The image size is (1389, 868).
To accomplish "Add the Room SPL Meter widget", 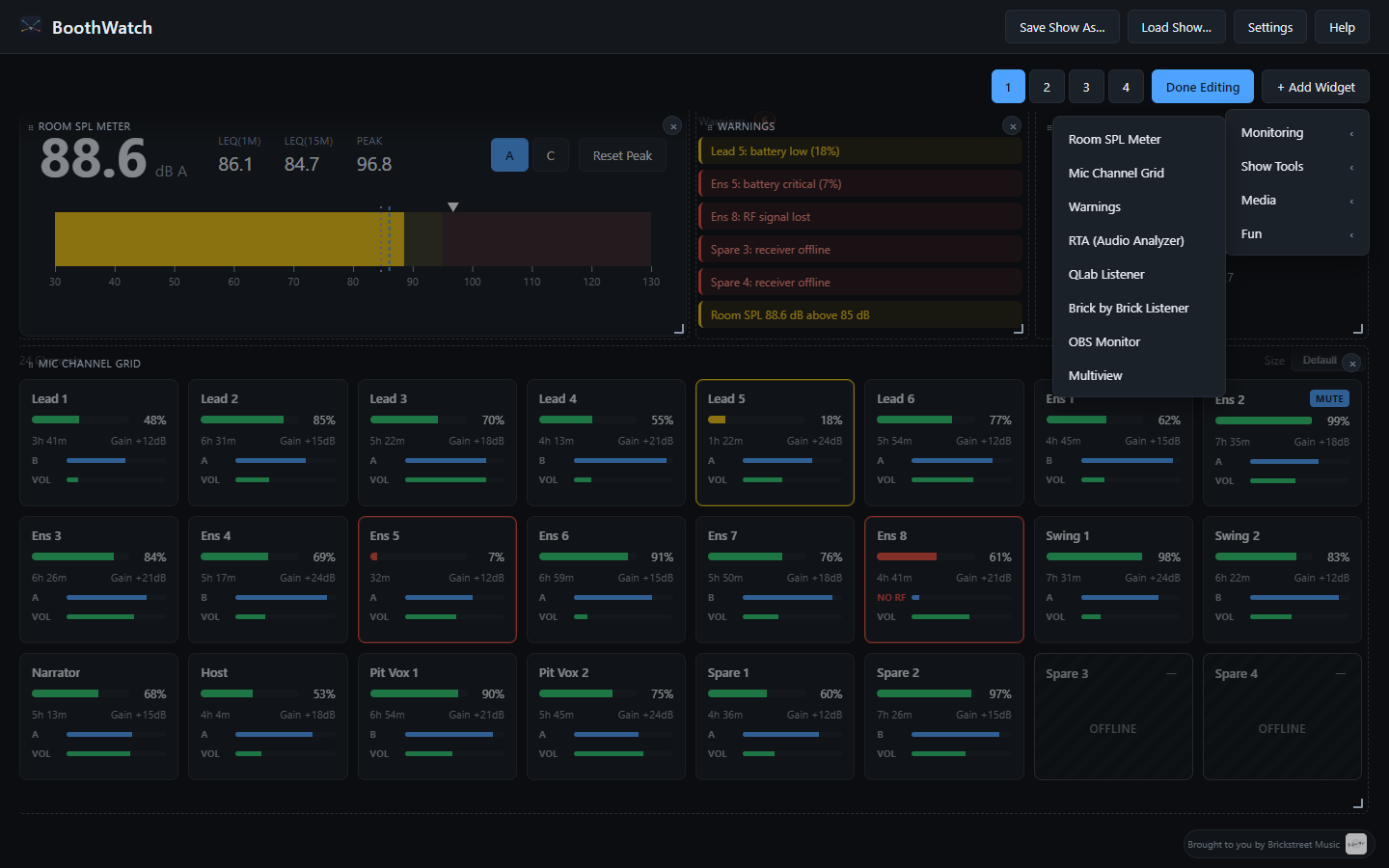I will click(x=1139, y=140).
